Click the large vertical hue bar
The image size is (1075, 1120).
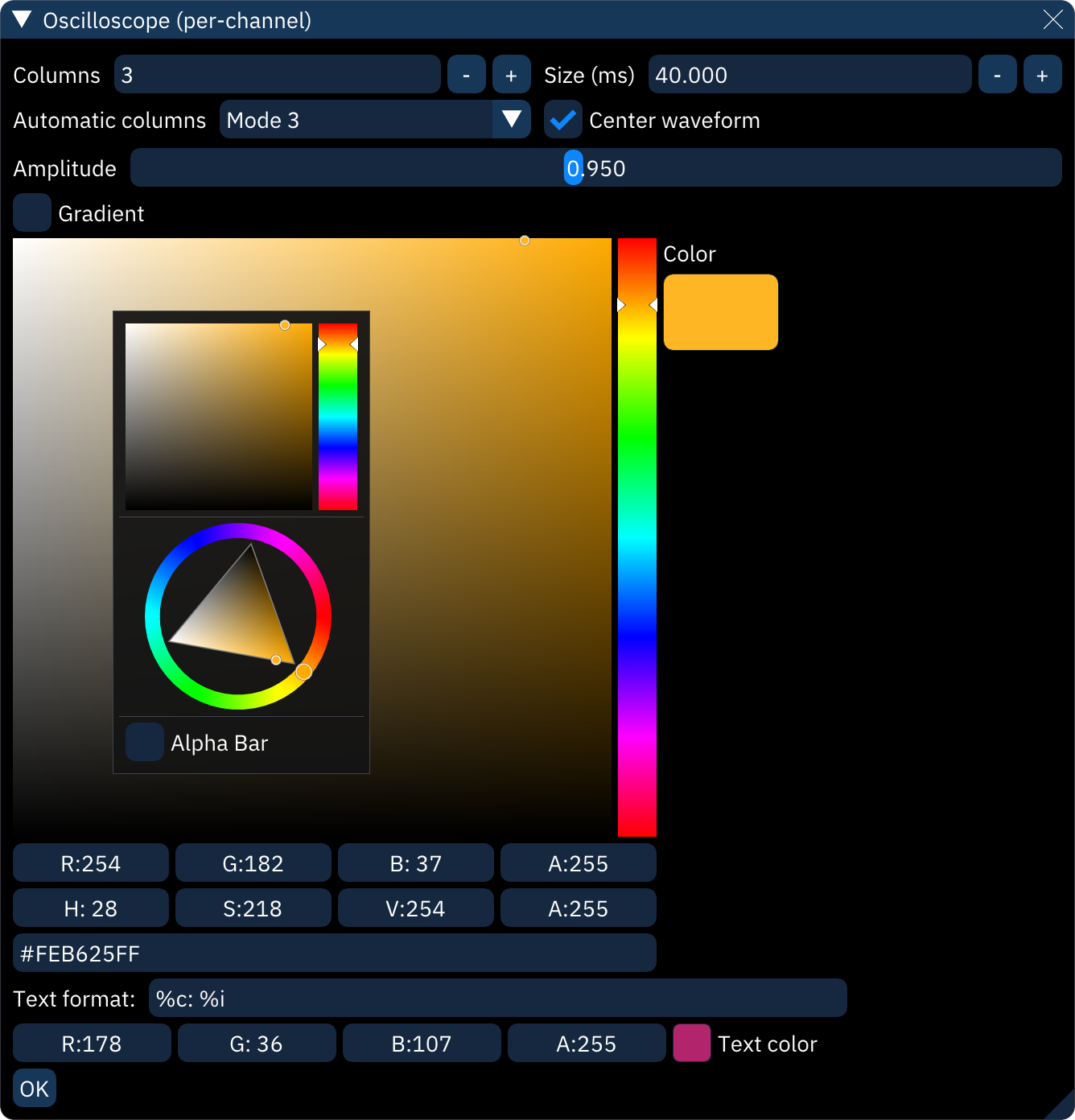click(636, 537)
